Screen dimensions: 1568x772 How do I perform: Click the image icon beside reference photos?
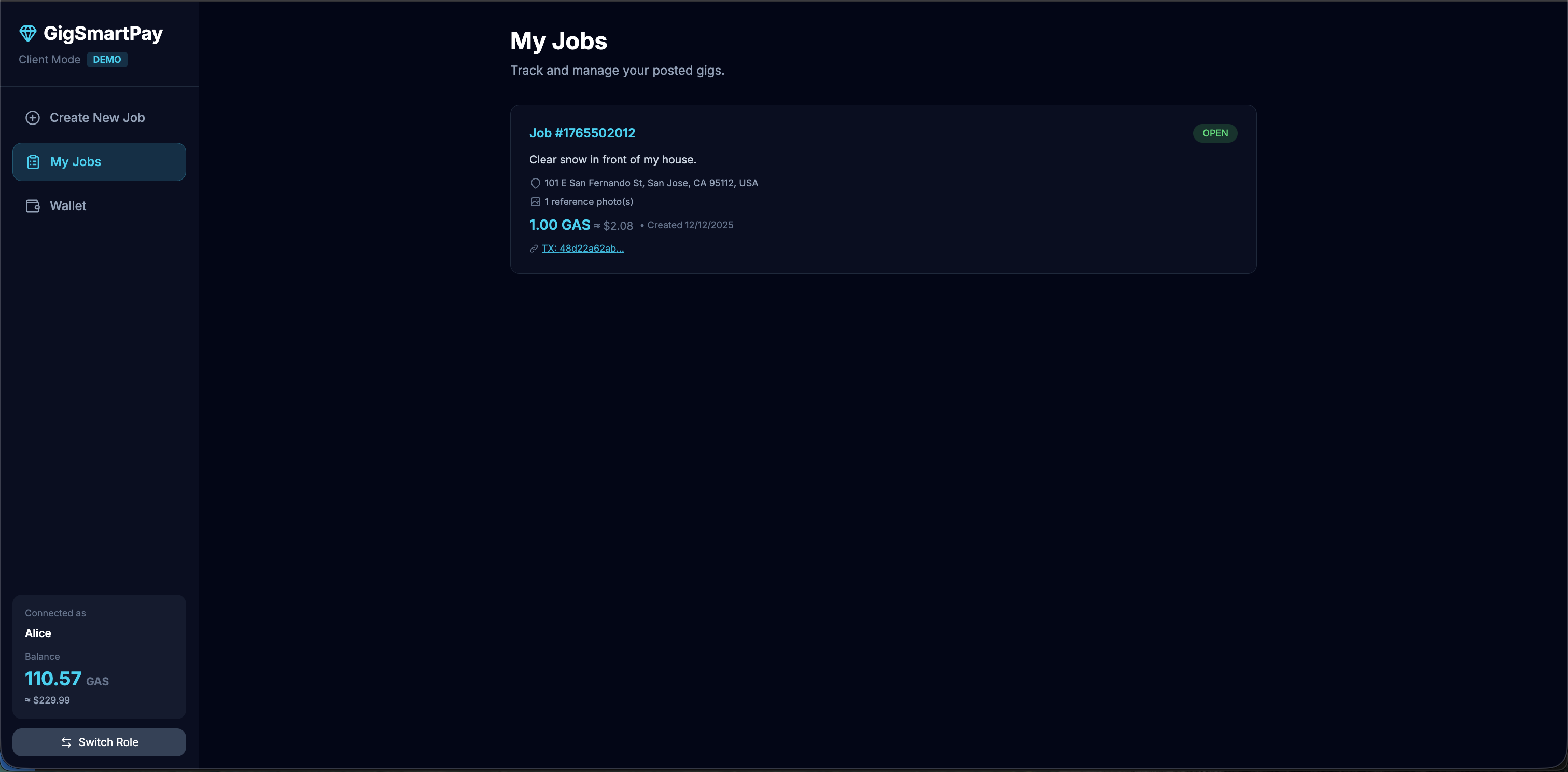click(x=535, y=201)
